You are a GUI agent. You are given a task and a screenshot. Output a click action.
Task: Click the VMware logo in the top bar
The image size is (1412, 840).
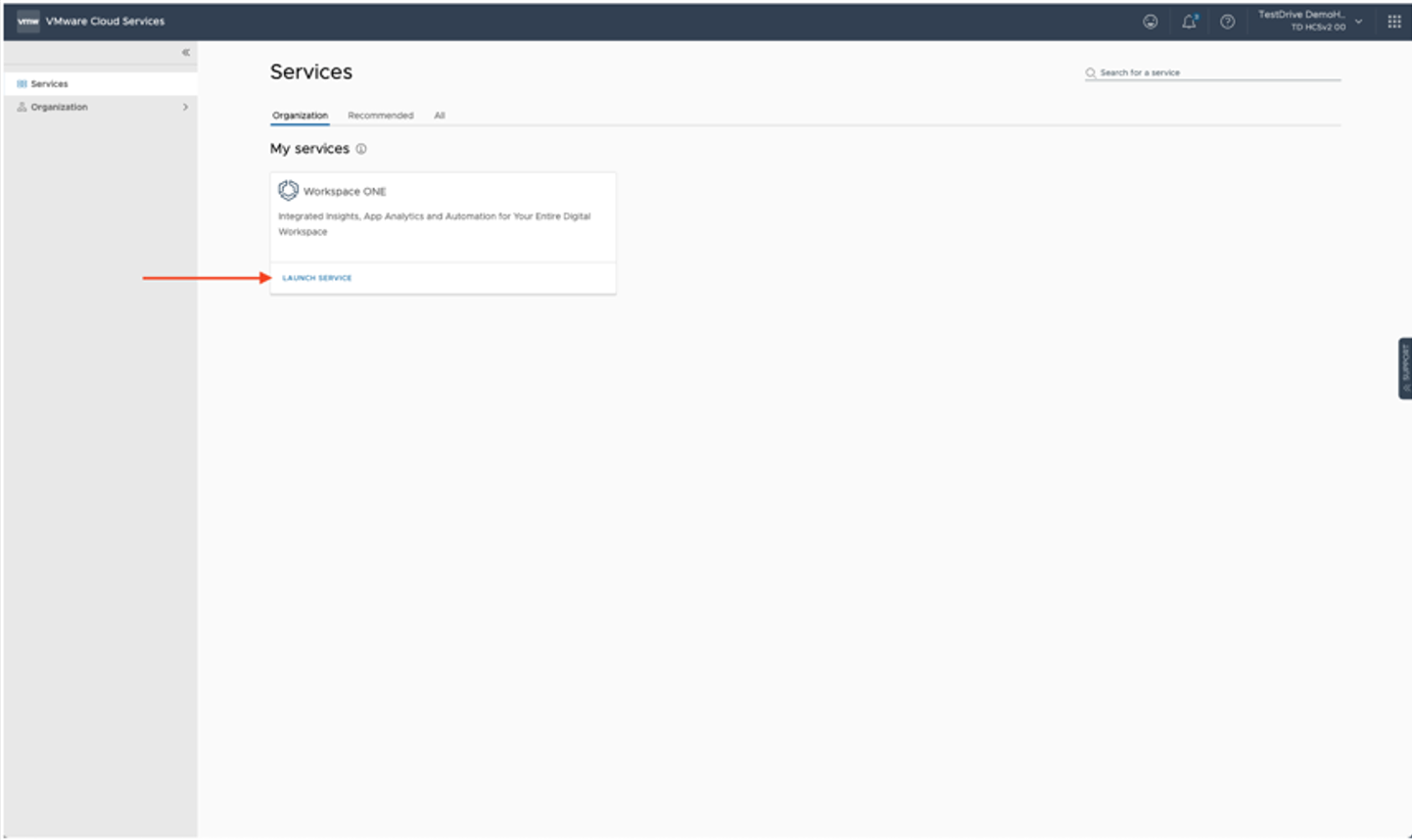28,21
